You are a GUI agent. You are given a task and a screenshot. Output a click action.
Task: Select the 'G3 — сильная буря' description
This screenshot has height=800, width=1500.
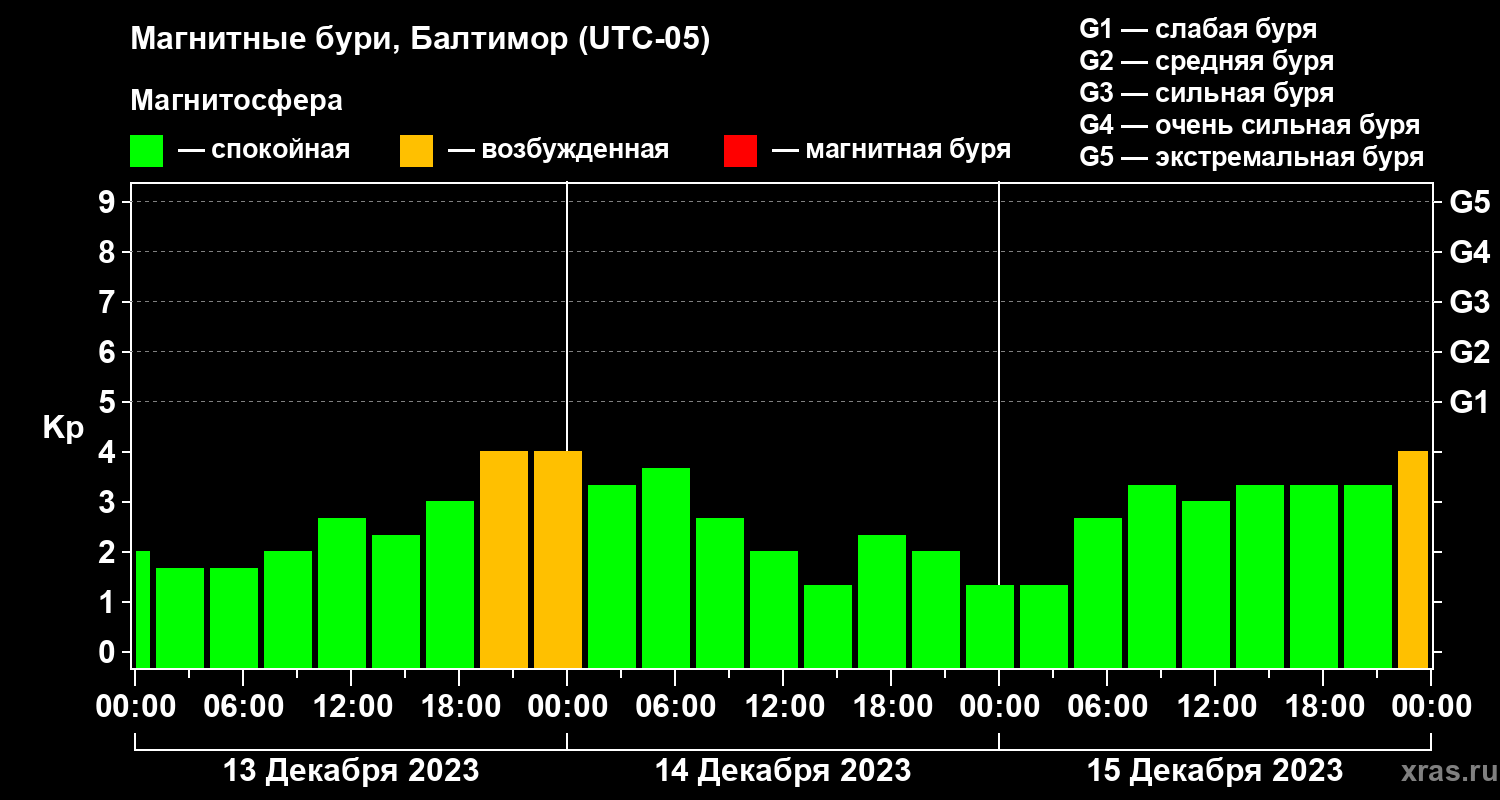click(1207, 93)
